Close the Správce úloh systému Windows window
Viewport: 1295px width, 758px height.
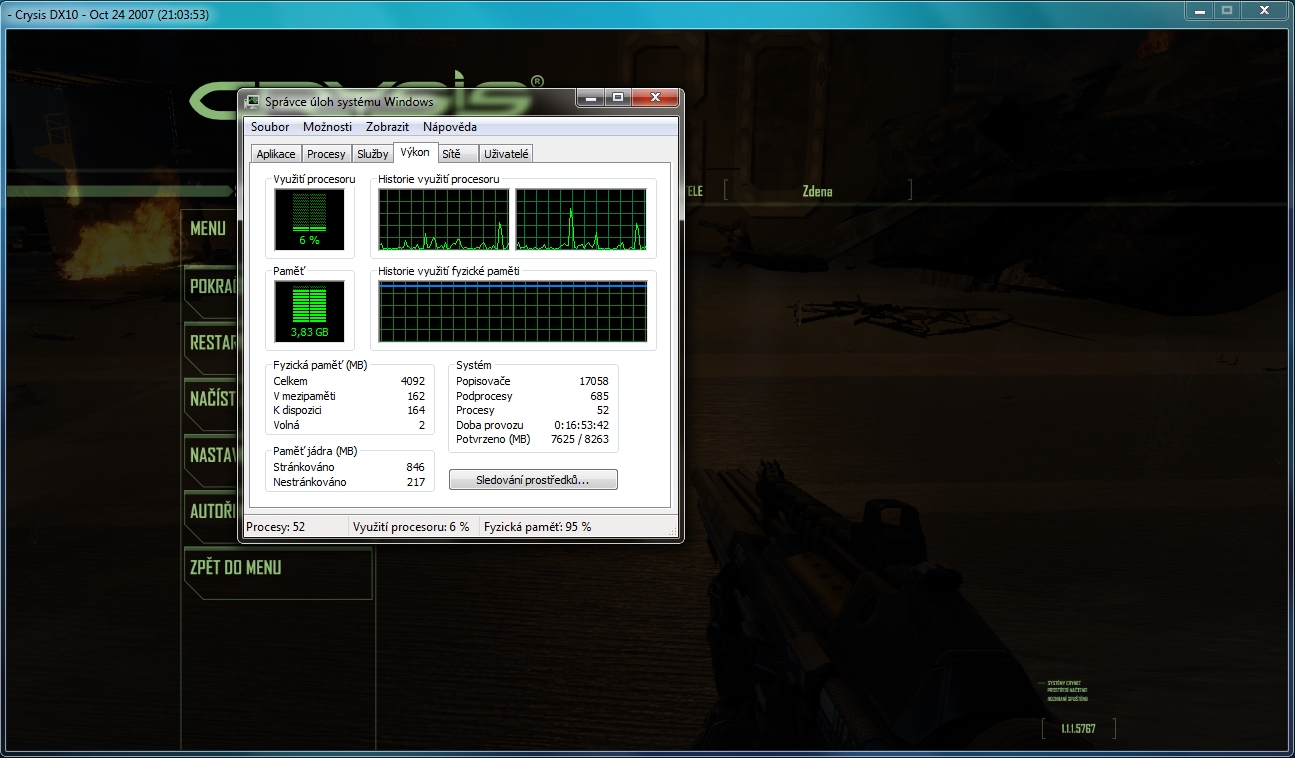point(656,98)
